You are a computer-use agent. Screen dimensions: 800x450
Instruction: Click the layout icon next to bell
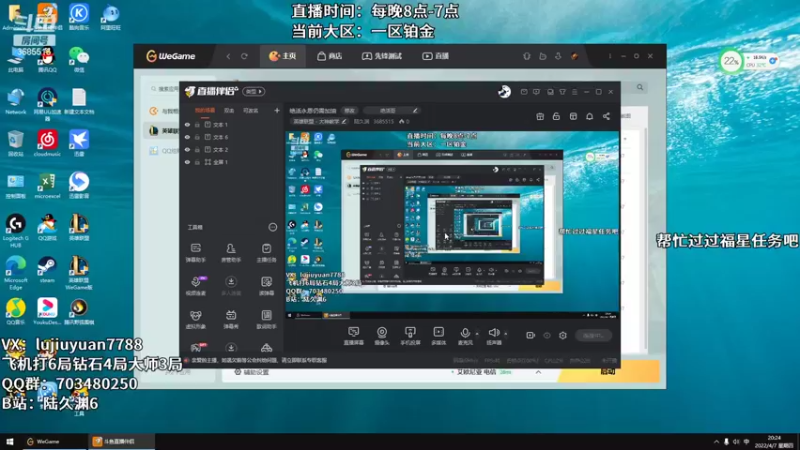click(573, 116)
